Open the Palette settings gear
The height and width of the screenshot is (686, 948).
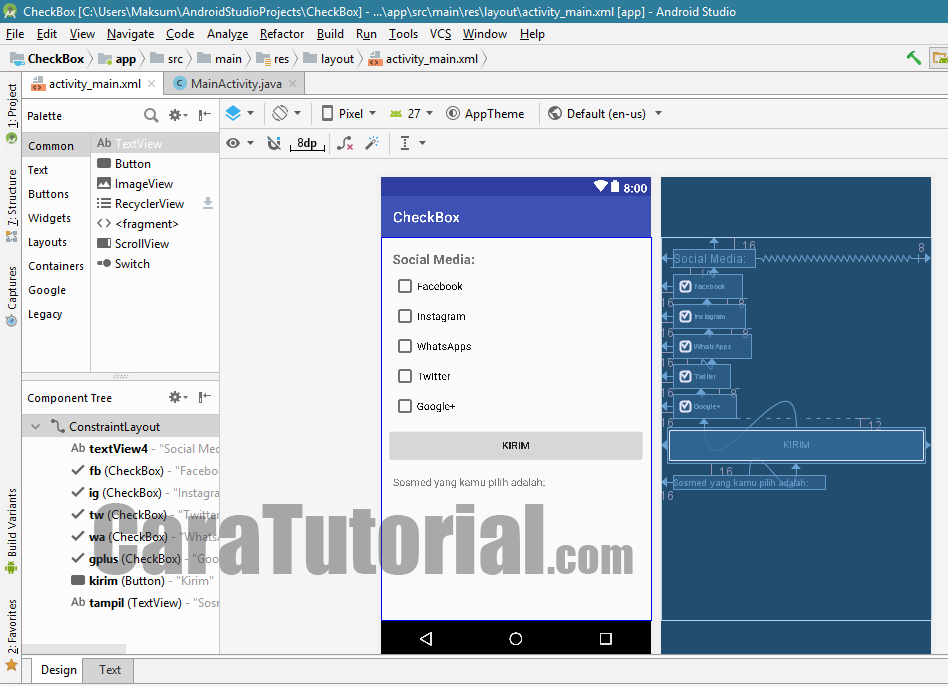tap(176, 115)
